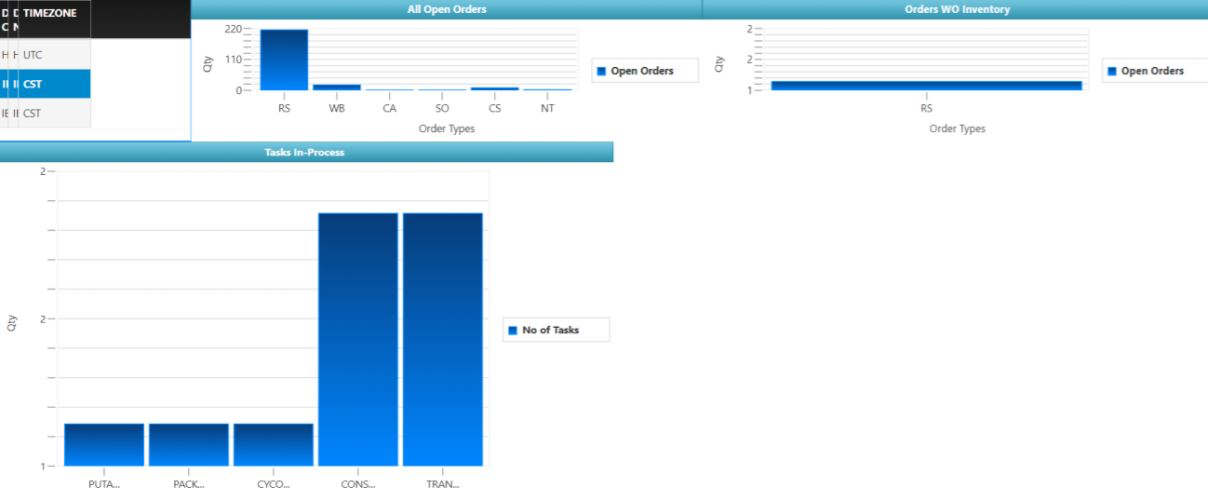Viewport: 1208px width, 499px height.
Task: Click the All Open Orders panel header
Action: click(x=447, y=9)
